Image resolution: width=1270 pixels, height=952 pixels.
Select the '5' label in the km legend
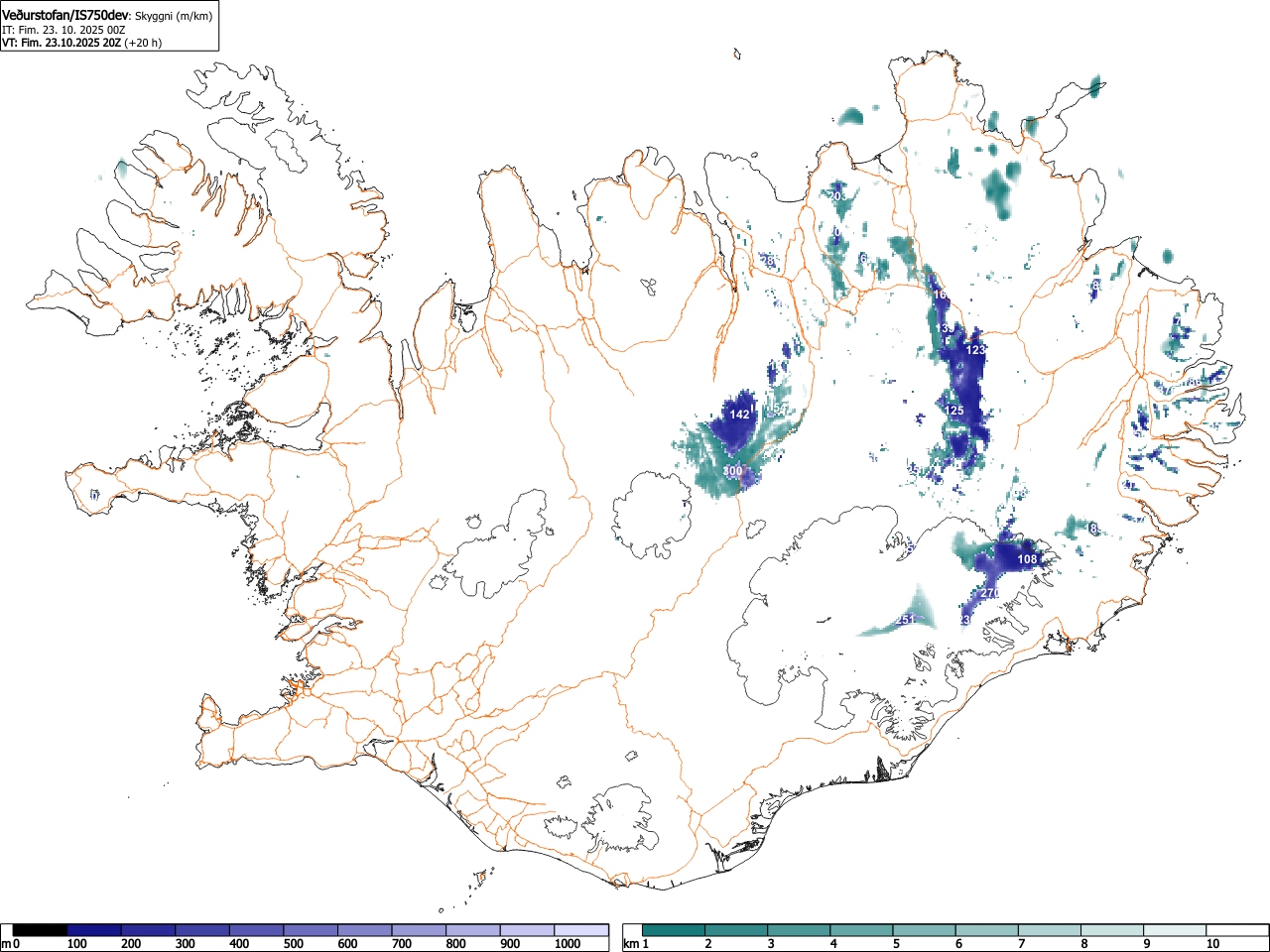[x=896, y=944]
